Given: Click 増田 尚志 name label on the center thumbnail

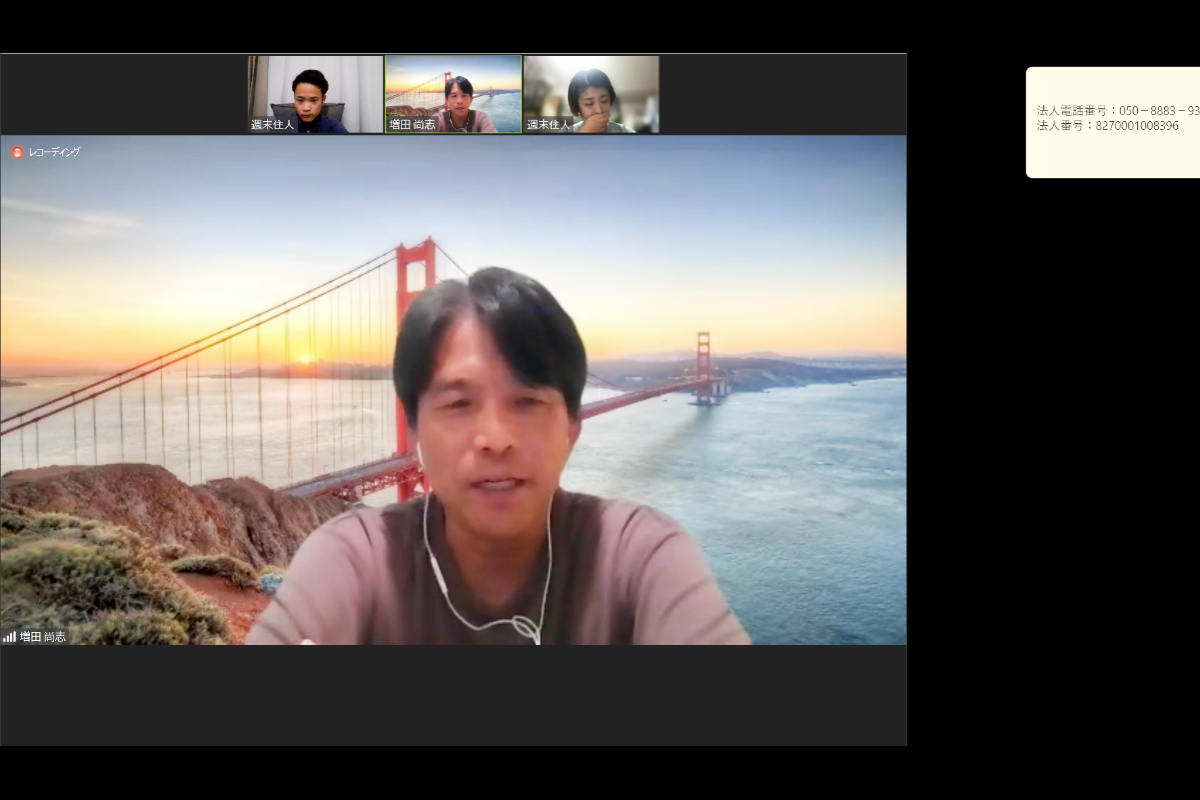Looking at the screenshot, I should tap(412, 125).
